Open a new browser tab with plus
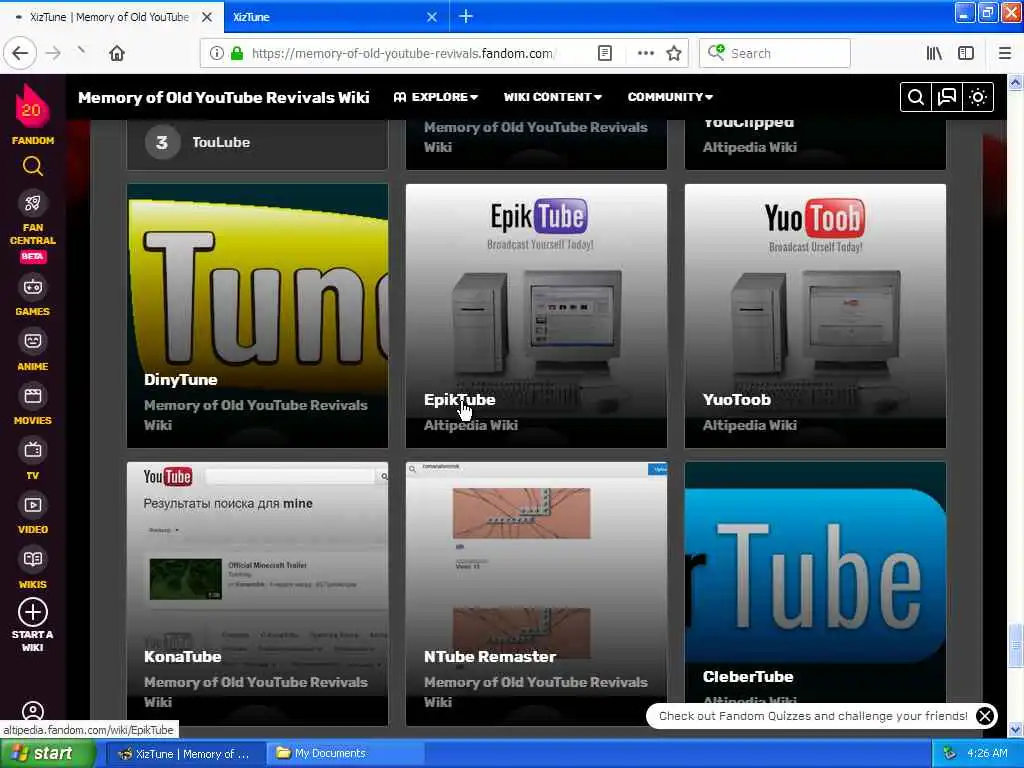1024x768 pixels. 466,16
